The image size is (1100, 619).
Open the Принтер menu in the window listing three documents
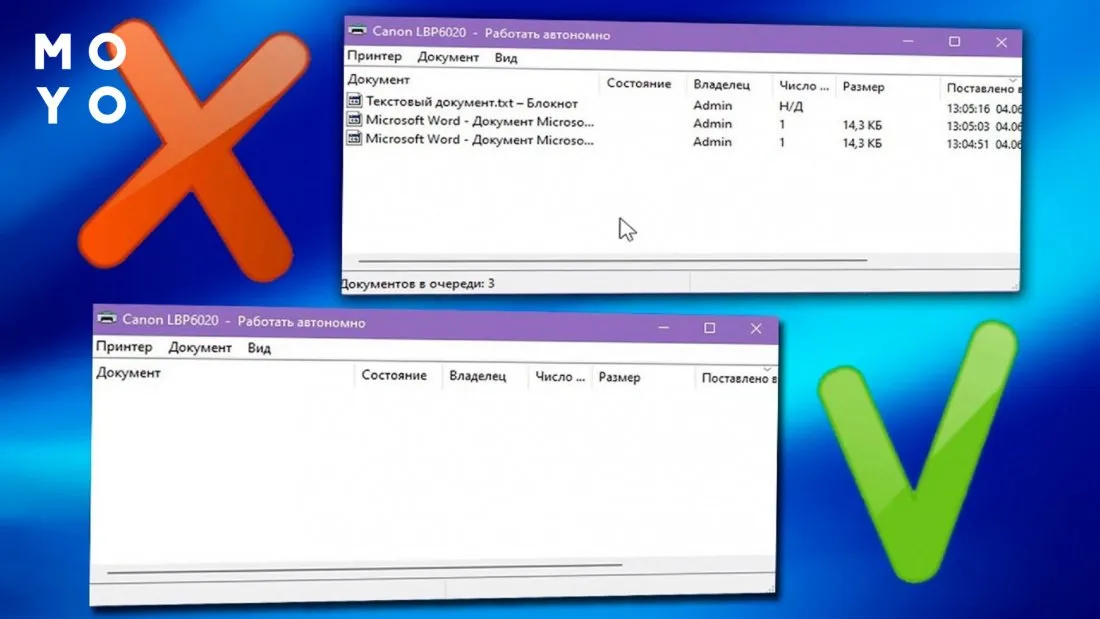[x=375, y=56]
